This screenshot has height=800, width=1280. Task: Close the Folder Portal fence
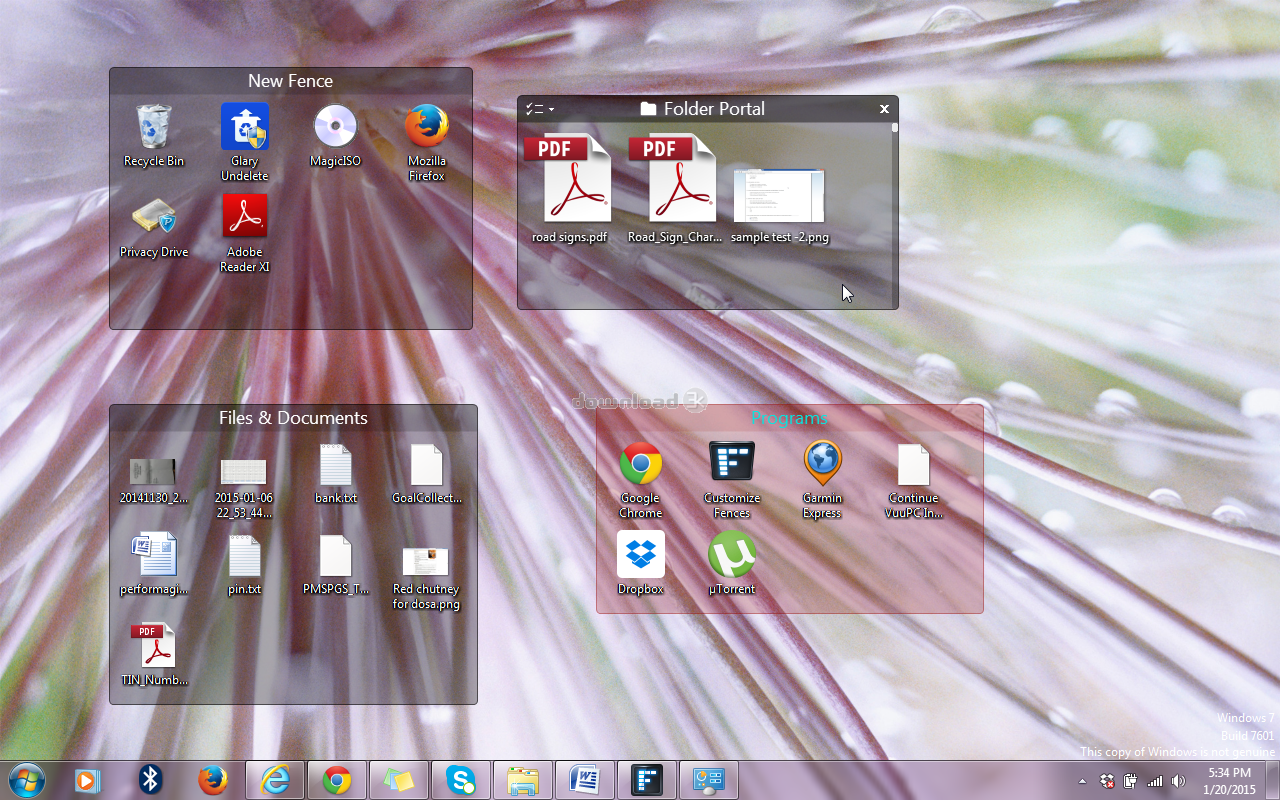884,109
